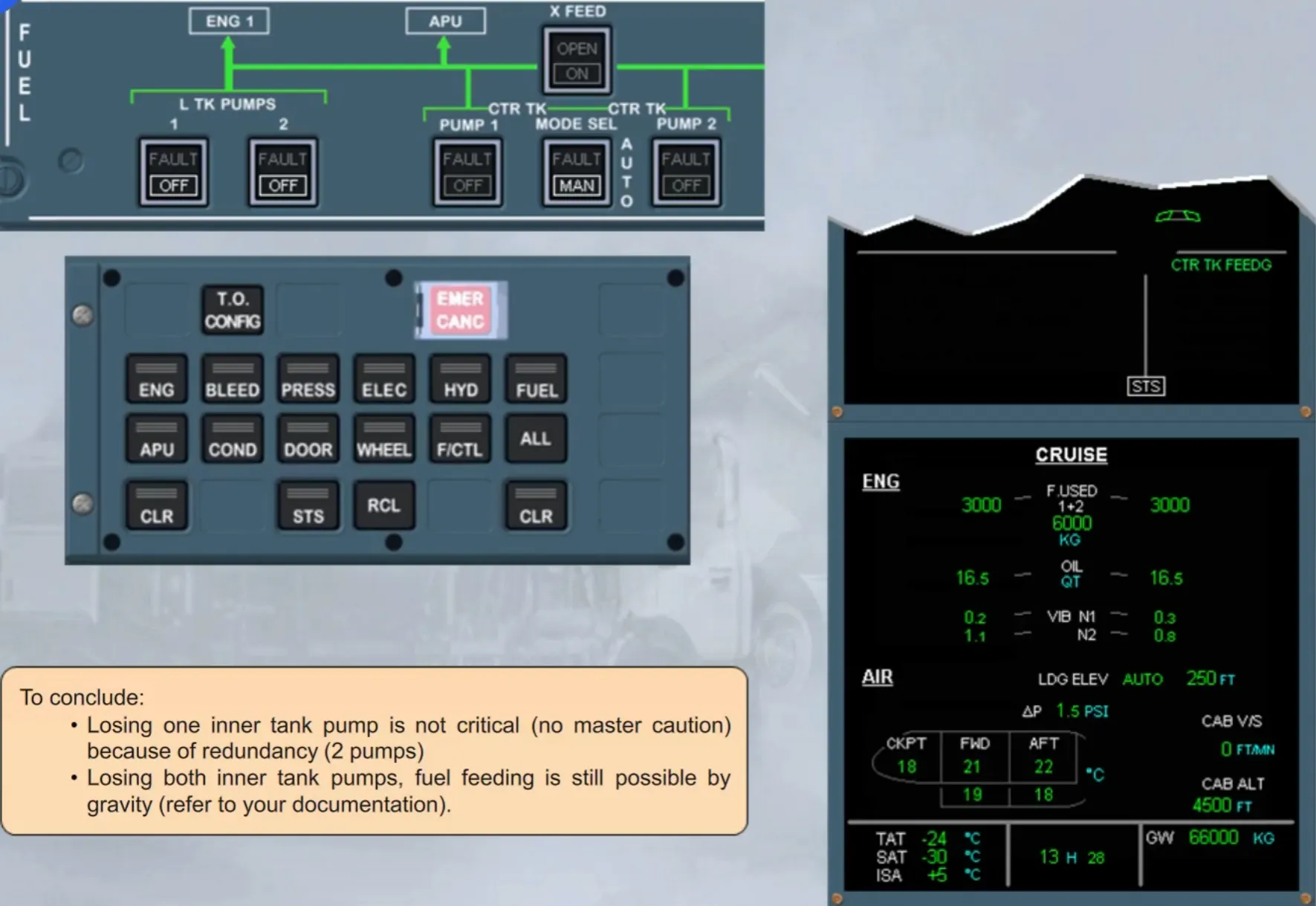Click the ENG section heading
The image size is (1316, 906).
pyautogui.click(x=881, y=482)
